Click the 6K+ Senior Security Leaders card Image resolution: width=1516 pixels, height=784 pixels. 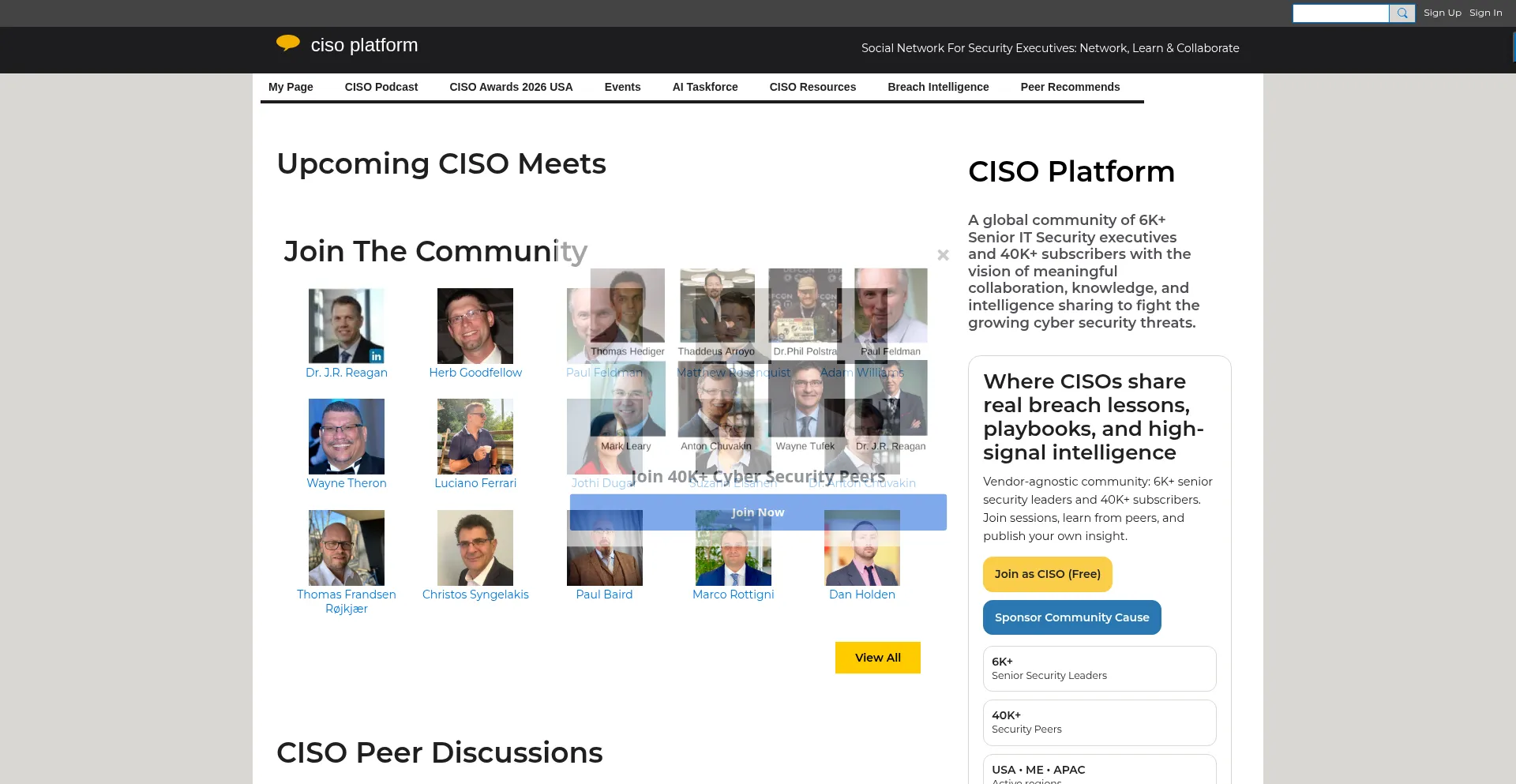tap(1099, 669)
